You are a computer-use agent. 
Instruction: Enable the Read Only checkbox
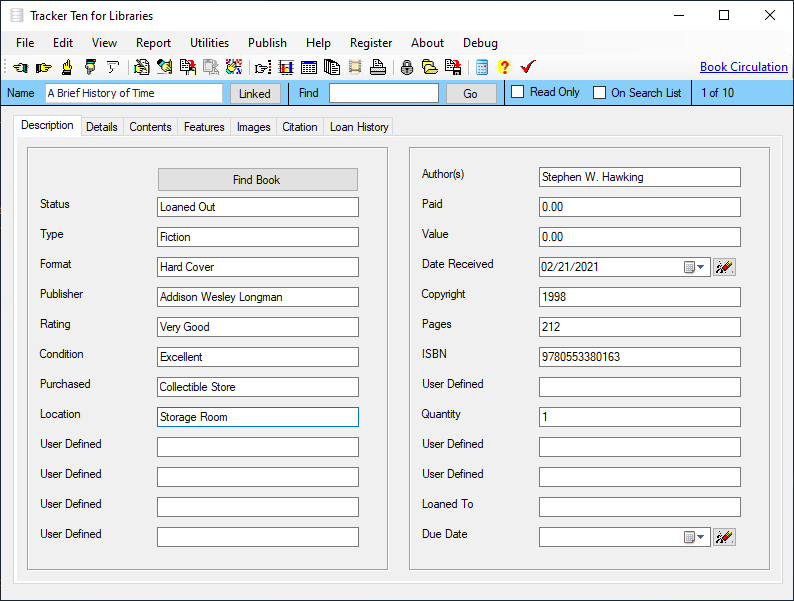(518, 92)
